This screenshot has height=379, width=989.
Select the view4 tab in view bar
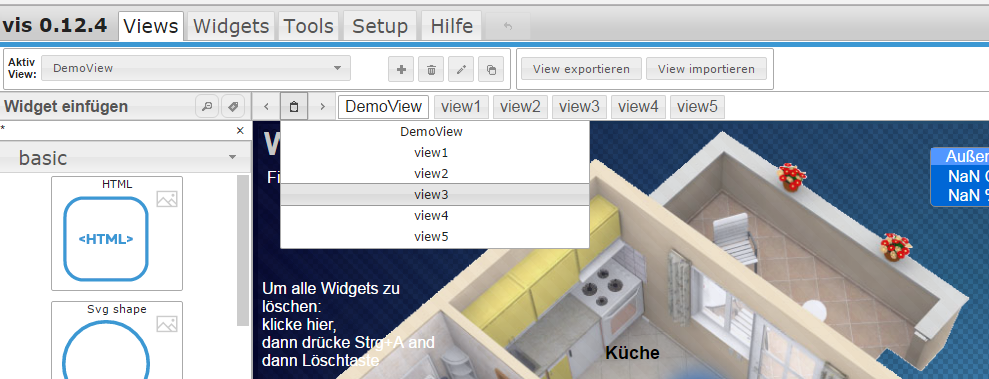[638, 107]
